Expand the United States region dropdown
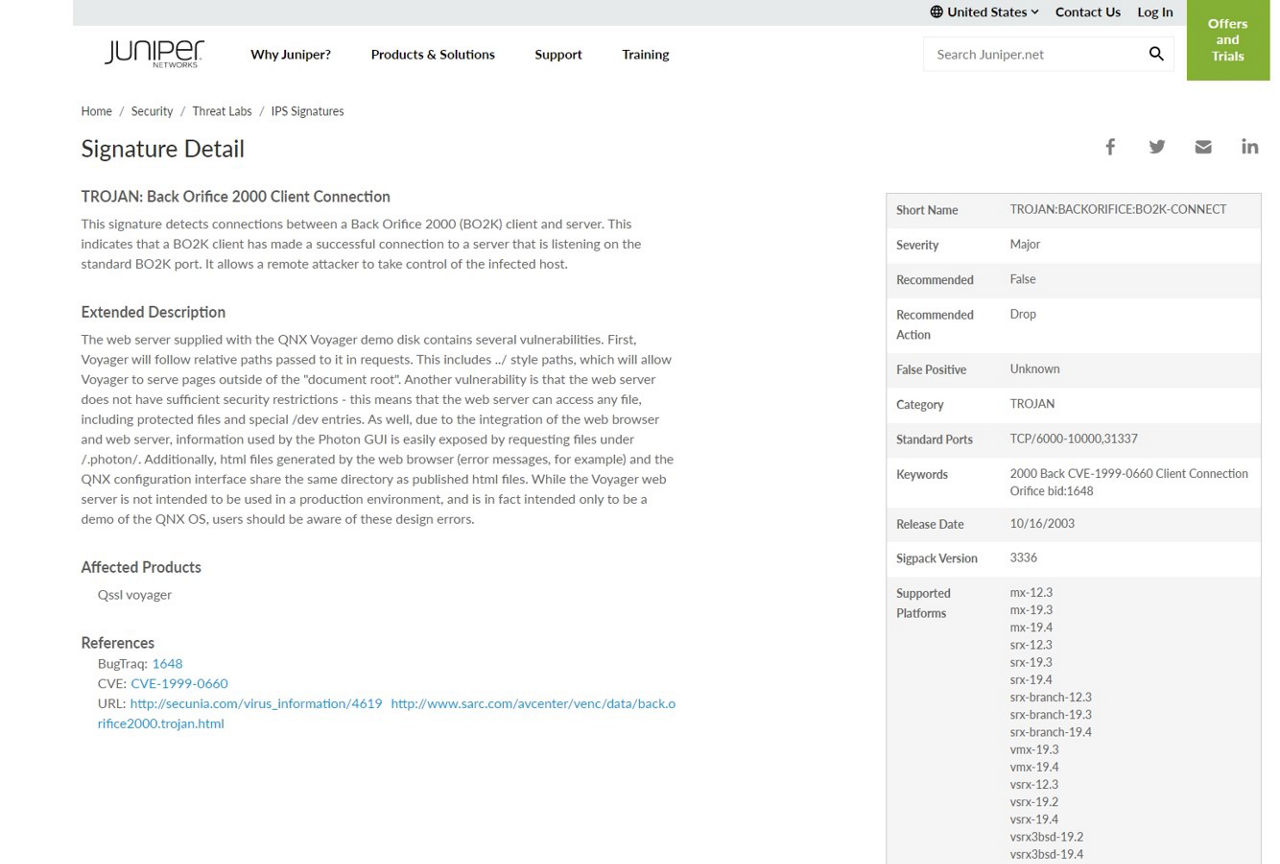 click(x=987, y=12)
